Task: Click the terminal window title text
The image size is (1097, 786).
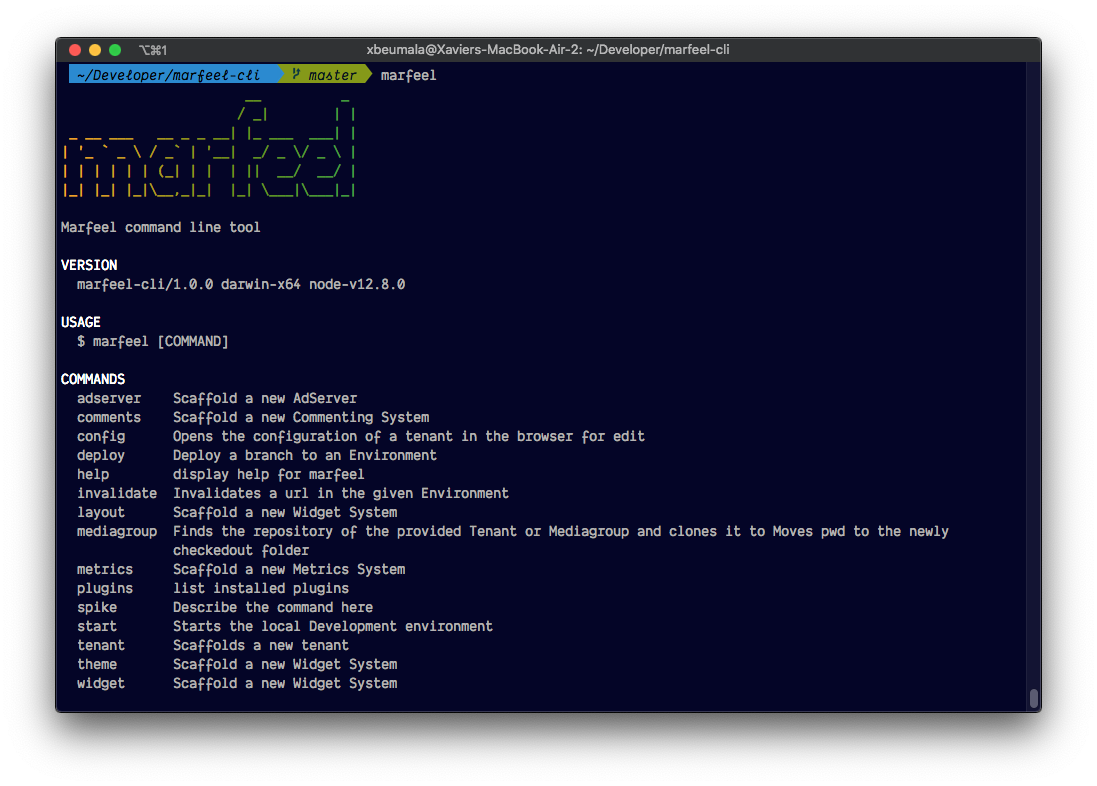Action: pyautogui.click(x=548, y=50)
